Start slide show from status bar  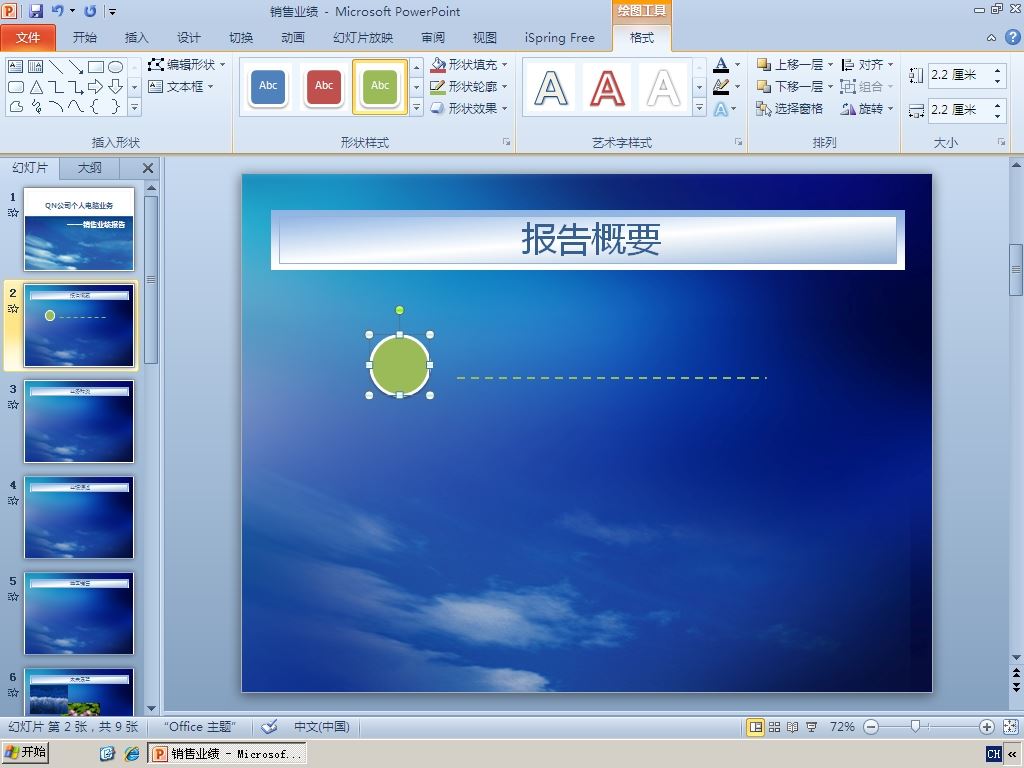point(811,727)
